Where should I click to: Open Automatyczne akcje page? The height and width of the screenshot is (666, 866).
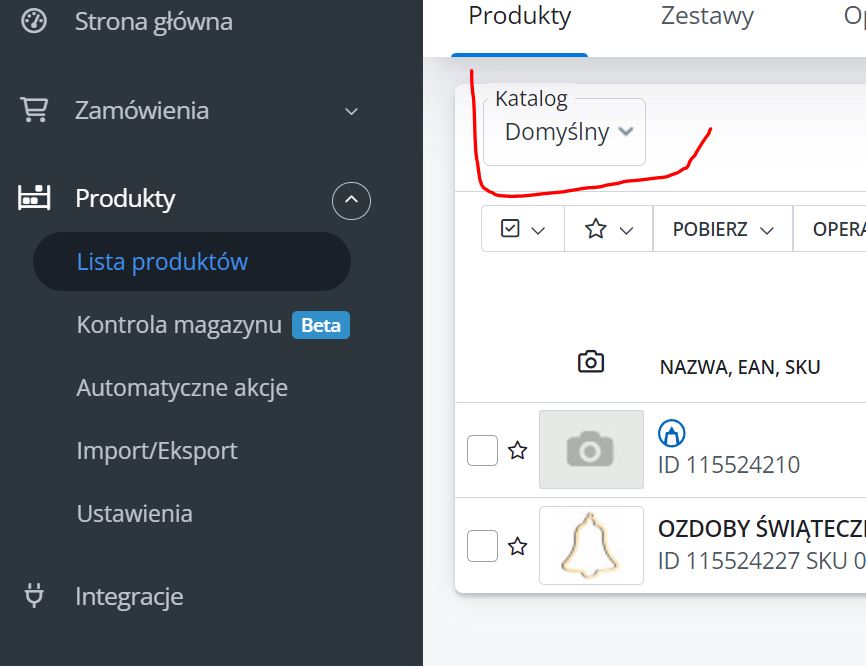(182, 388)
